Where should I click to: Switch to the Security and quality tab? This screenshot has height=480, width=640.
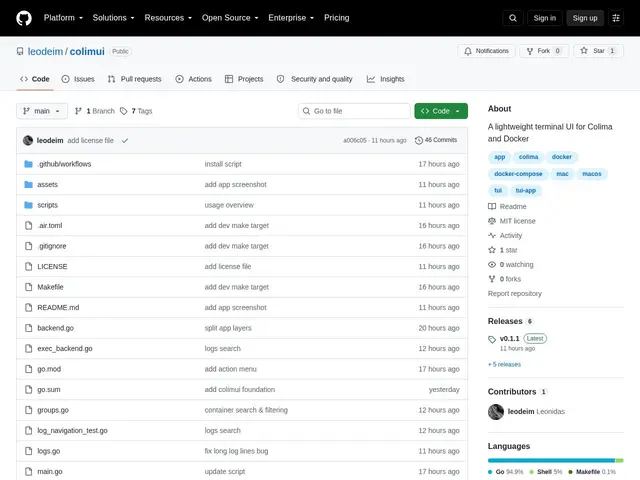(x=314, y=79)
